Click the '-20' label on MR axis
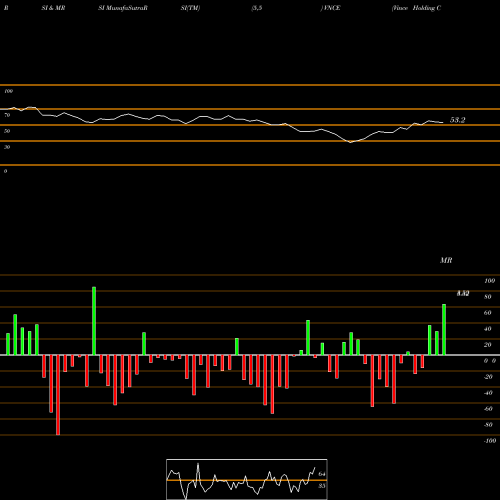 pyautogui.click(x=488, y=377)
